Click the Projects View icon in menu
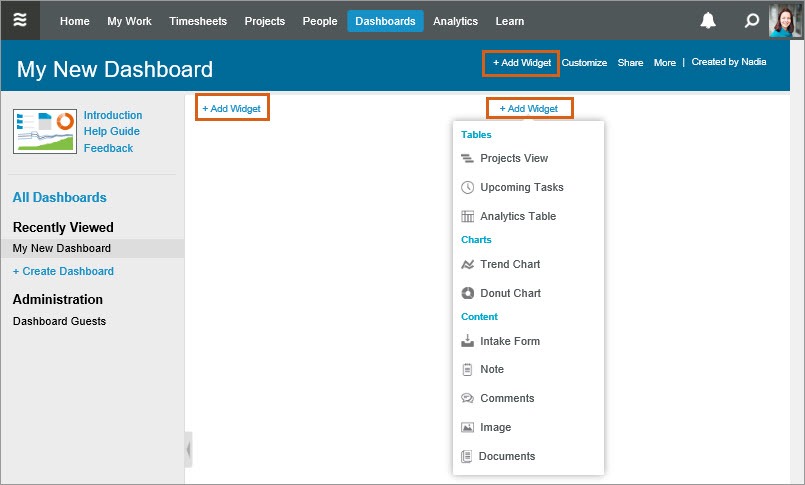 [x=467, y=159]
